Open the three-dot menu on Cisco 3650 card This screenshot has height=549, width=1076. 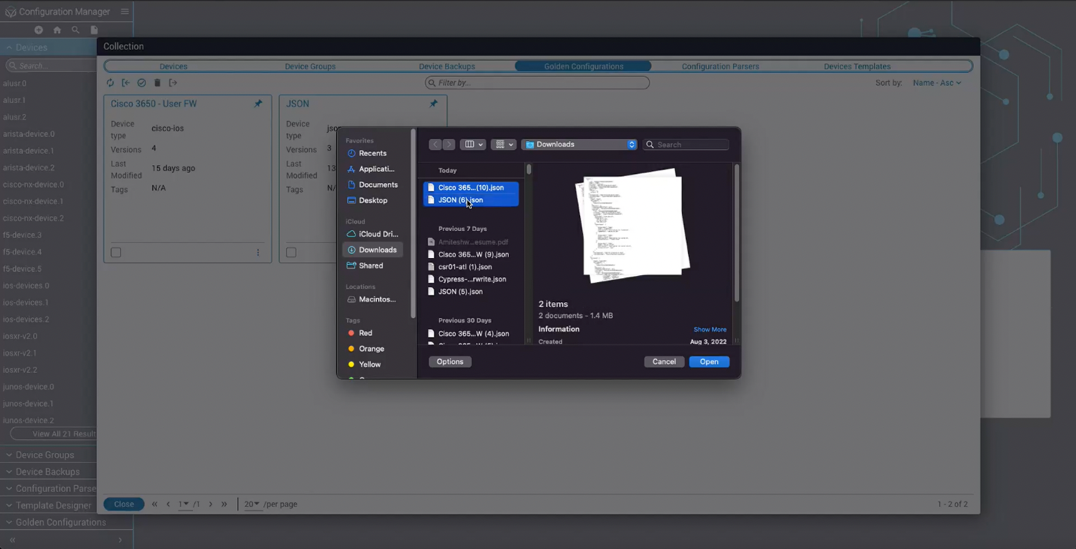258,253
